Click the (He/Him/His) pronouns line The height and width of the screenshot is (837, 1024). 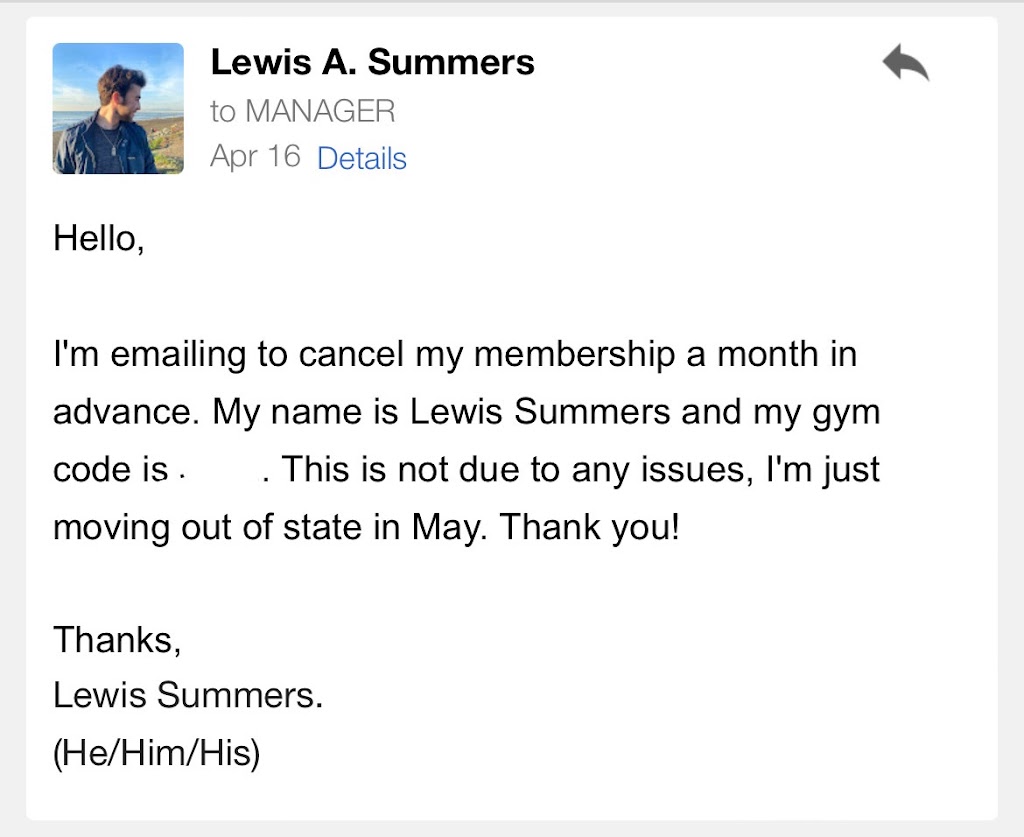point(156,752)
